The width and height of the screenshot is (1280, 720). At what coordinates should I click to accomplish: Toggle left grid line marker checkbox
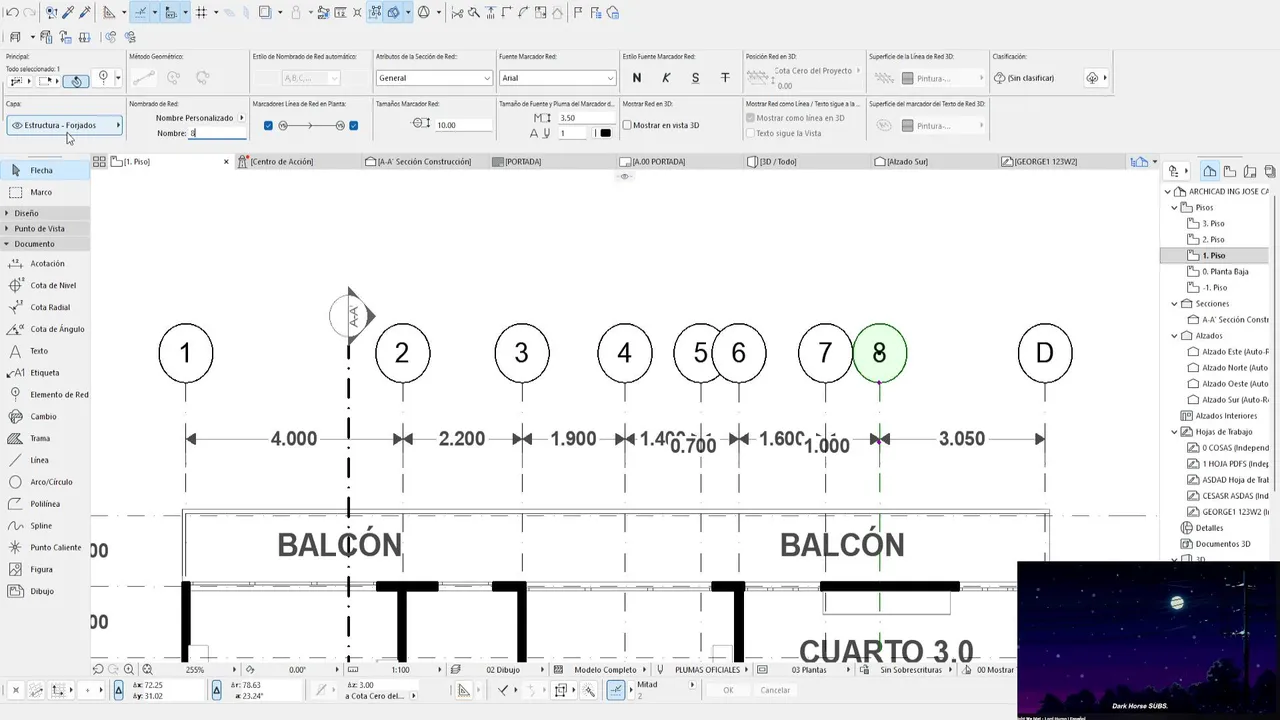[x=268, y=125]
